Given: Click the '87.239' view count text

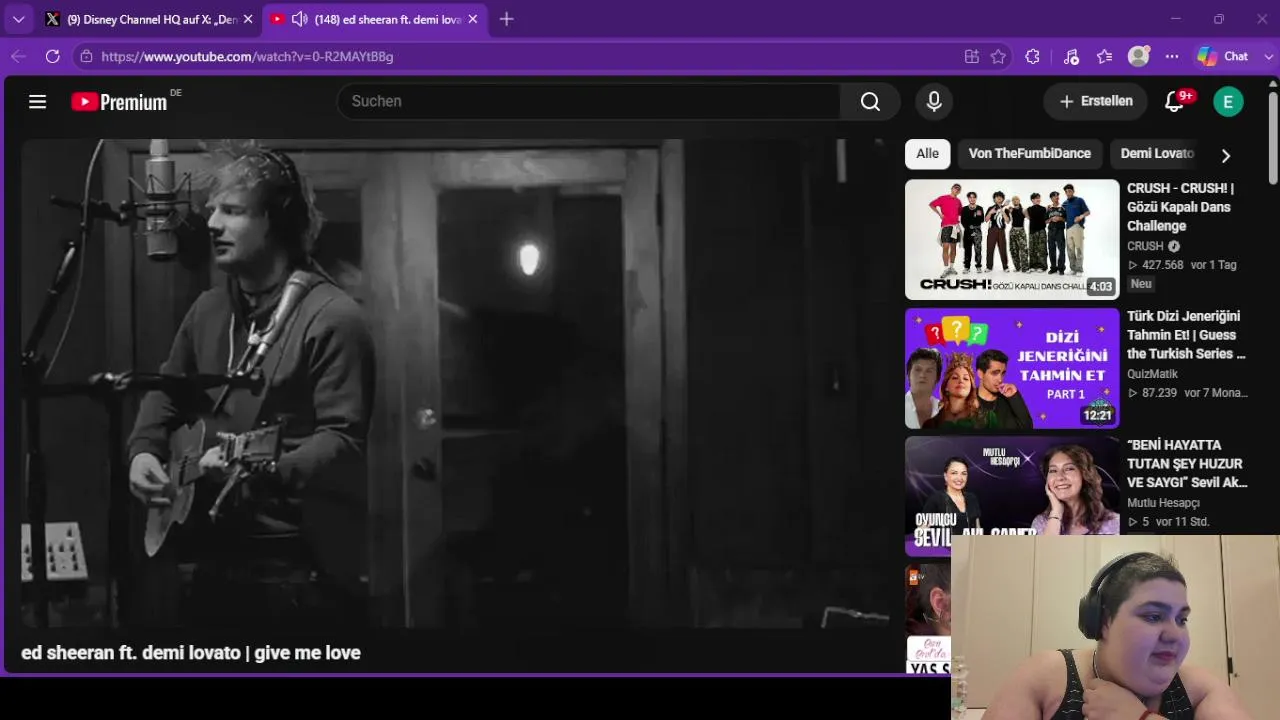Looking at the screenshot, I should coord(1159,393).
